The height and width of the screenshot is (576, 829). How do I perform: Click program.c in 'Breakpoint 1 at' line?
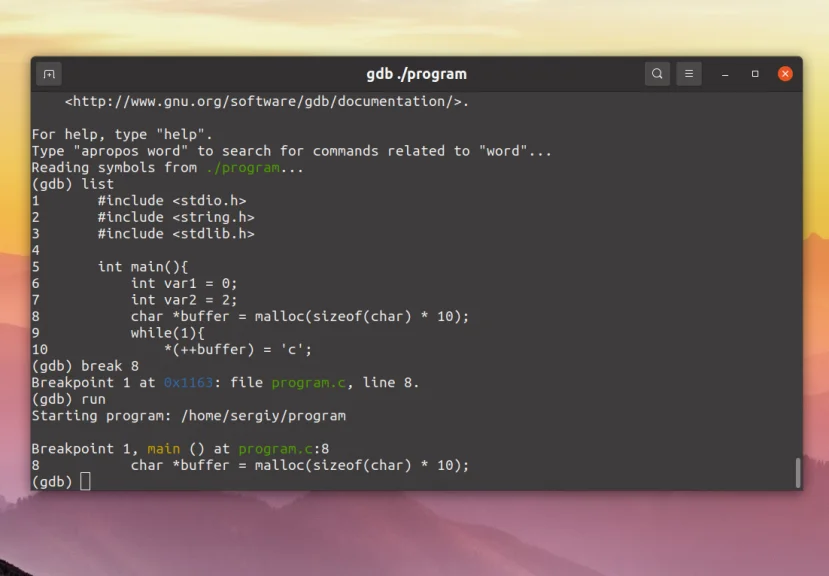coord(308,383)
